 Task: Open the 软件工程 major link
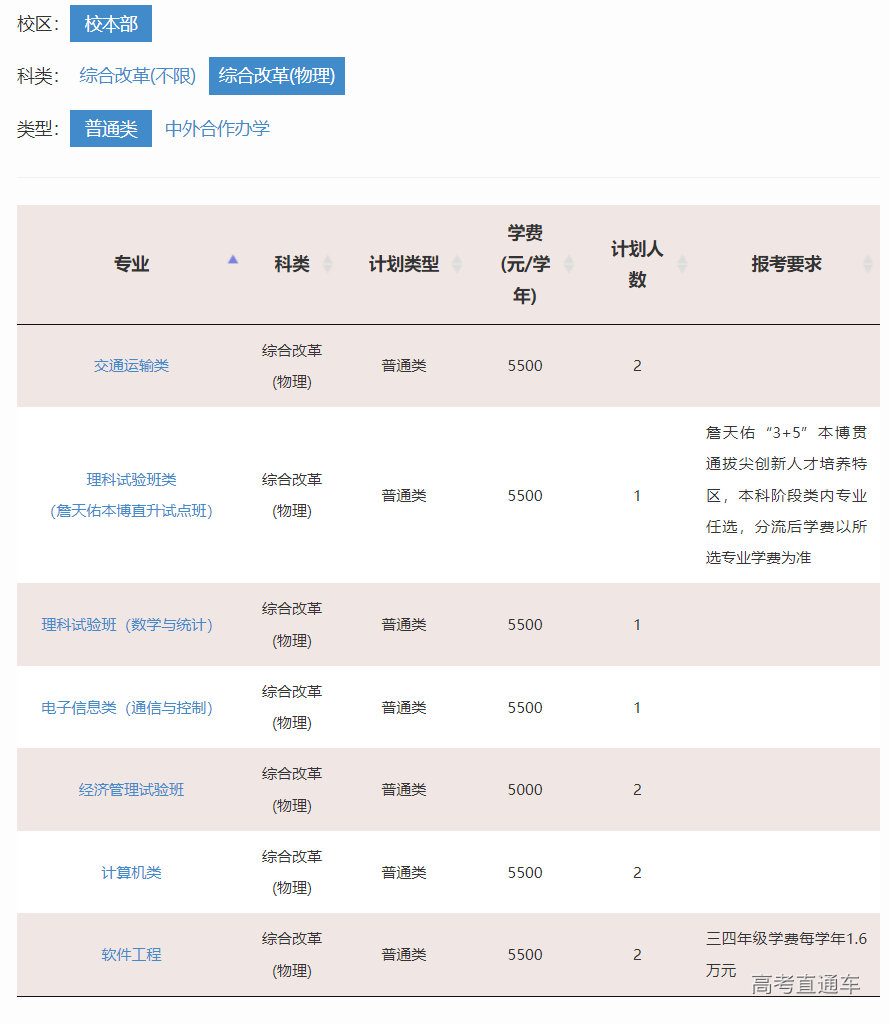(132, 955)
